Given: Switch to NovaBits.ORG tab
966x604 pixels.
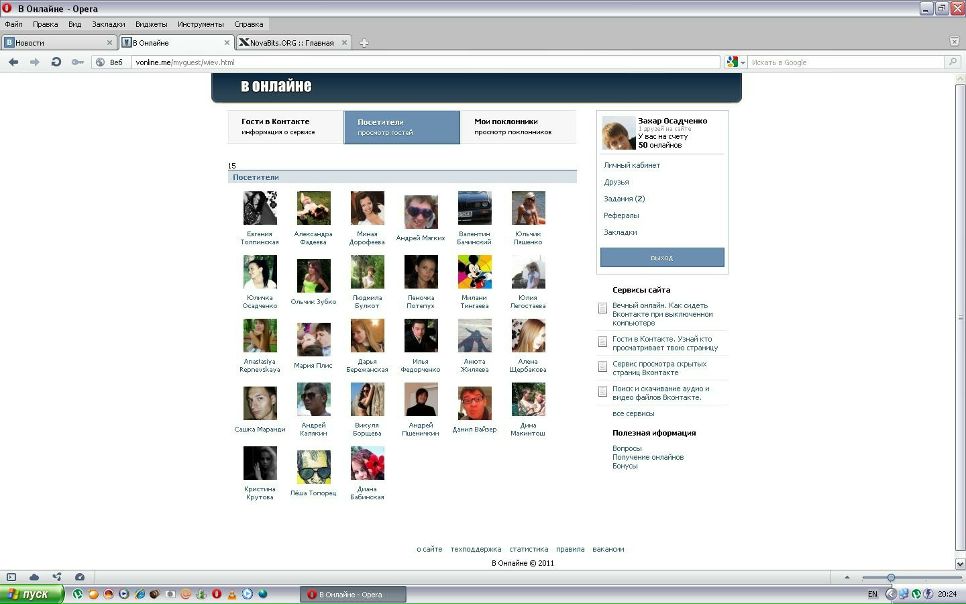Looking at the screenshot, I should 291,43.
